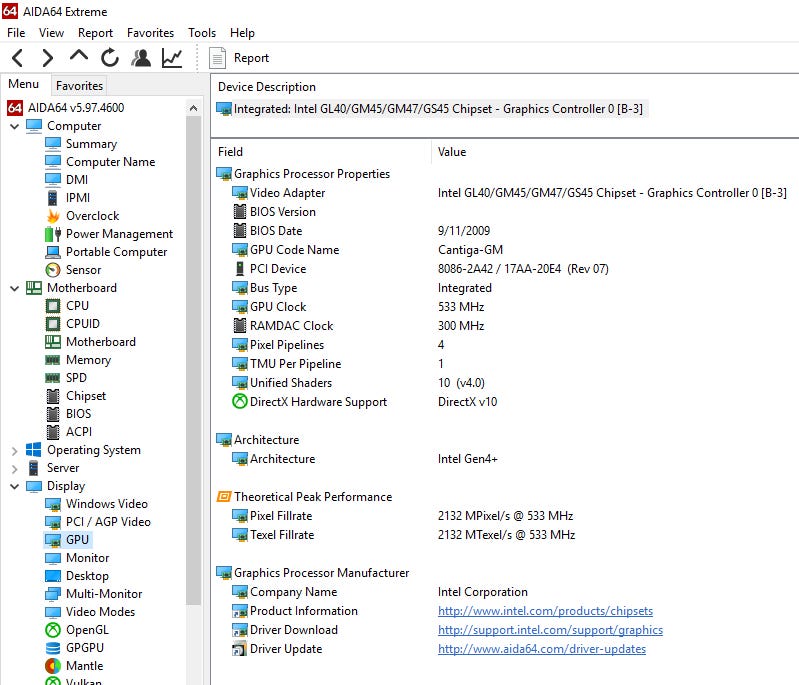Collapse the Motherboard tree node

[x=14, y=288]
